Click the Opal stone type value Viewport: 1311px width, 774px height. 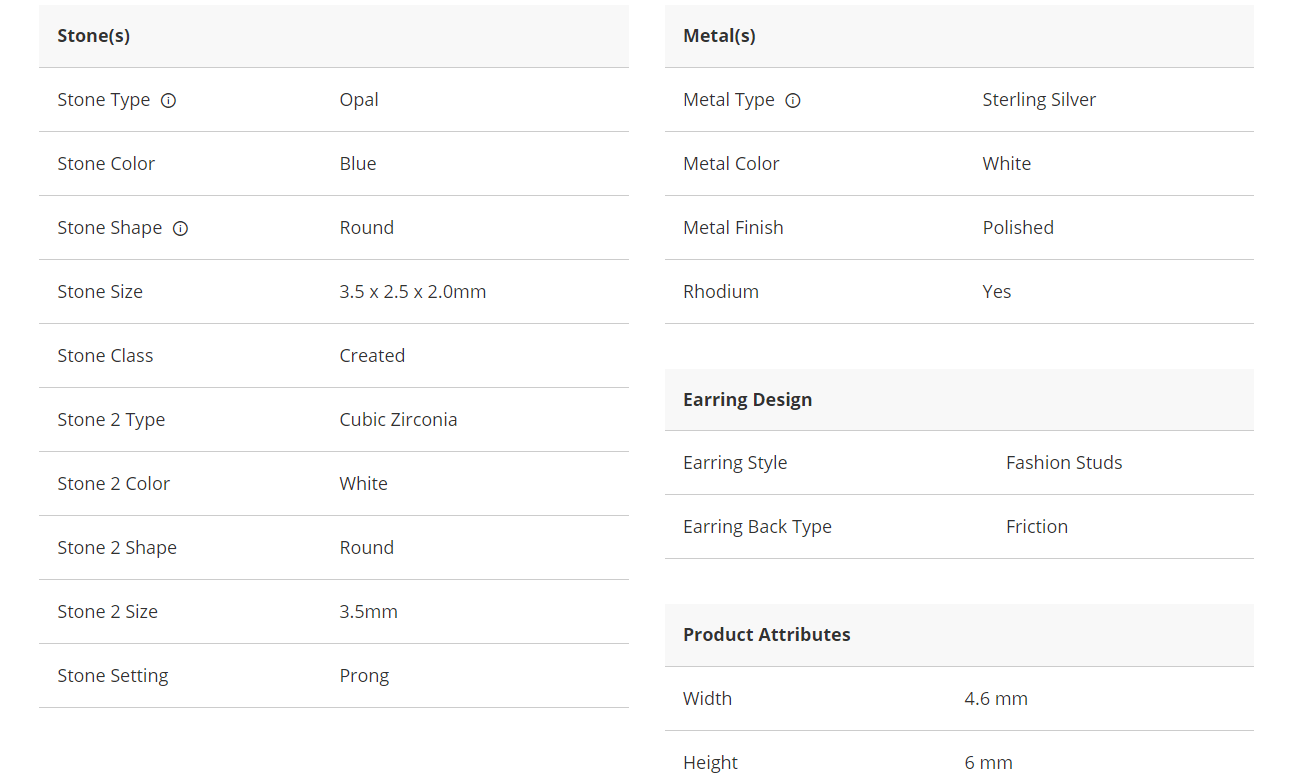(359, 100)
